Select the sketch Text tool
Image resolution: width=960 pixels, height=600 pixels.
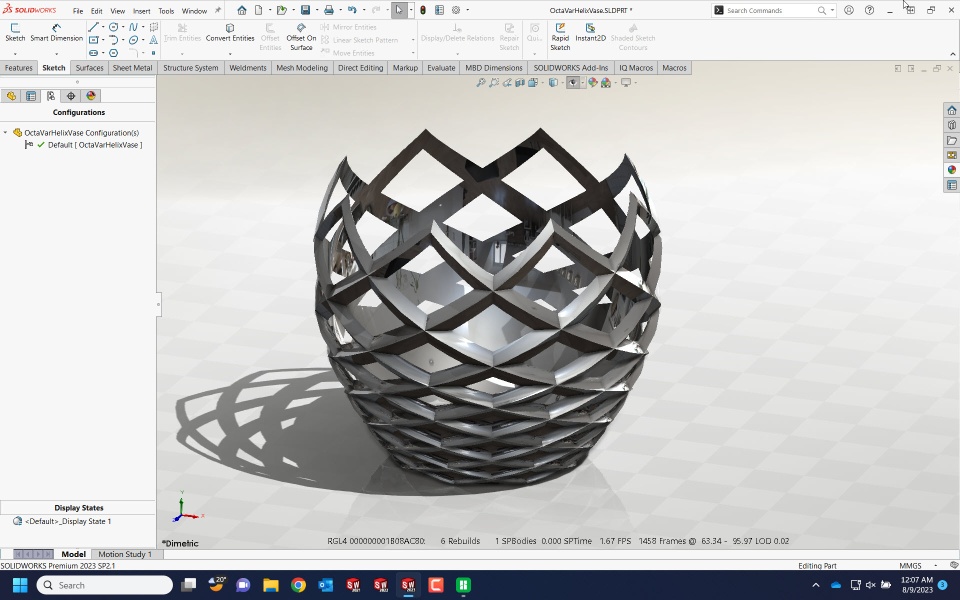click(153, 40)
